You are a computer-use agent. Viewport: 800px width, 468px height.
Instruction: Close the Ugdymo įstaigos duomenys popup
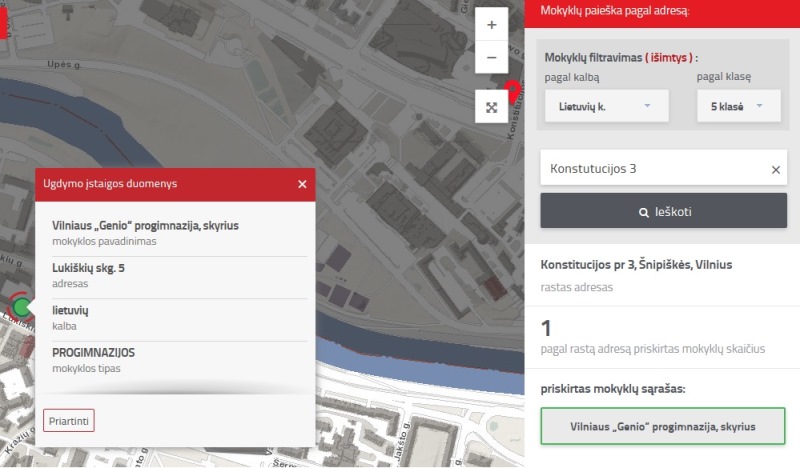point(302,184)
